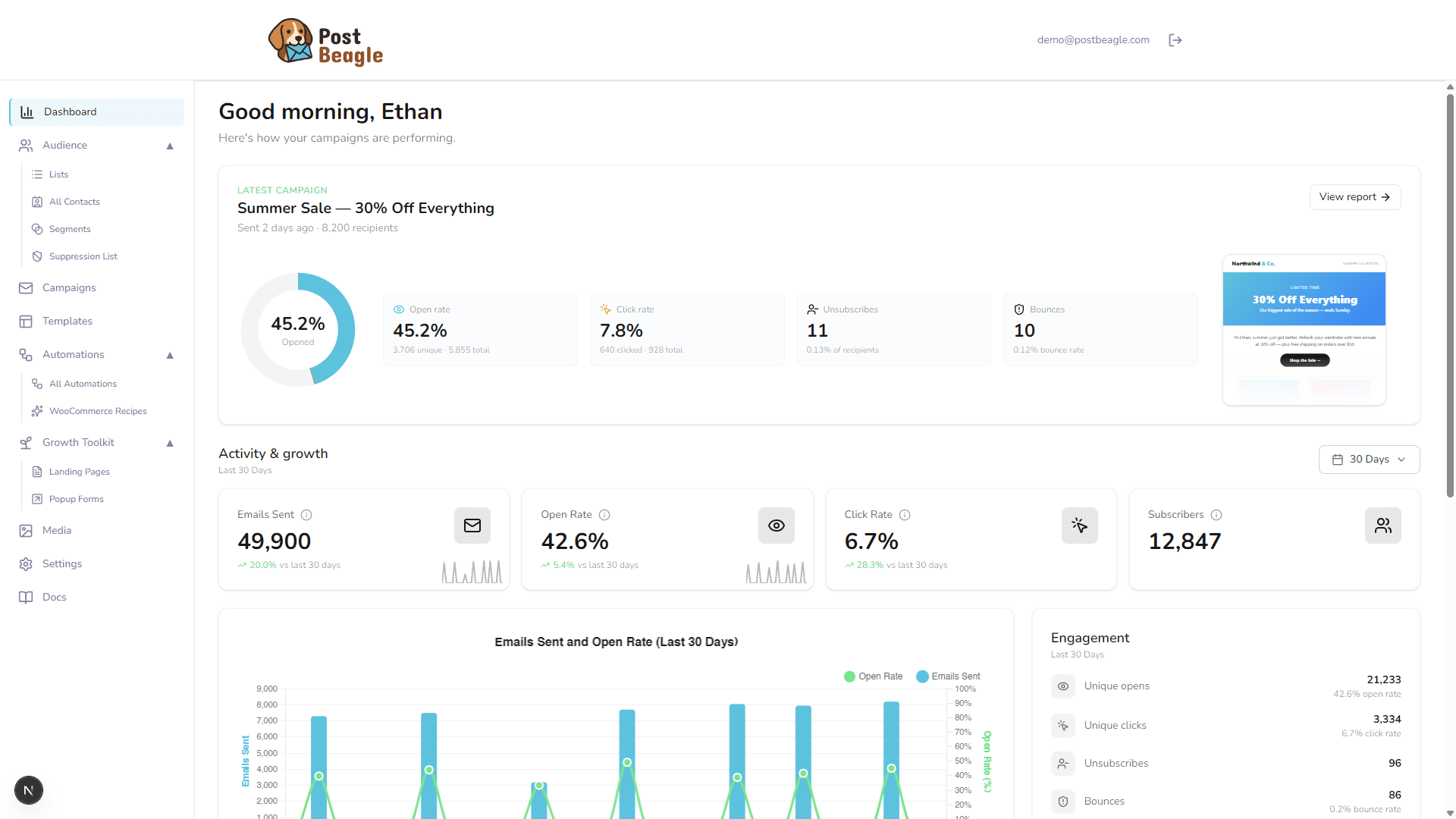Click the Open rate 45.2% stat card

point(480,330)
